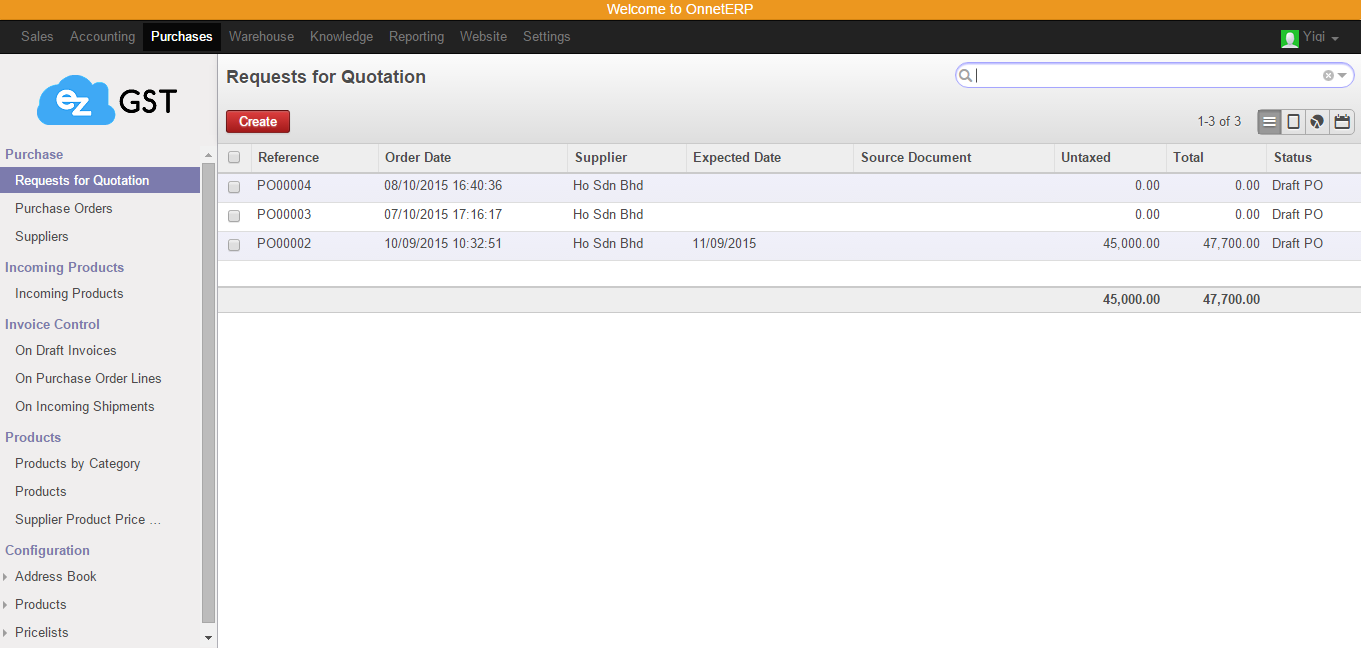Click the search magnifier icon

pos(965,75)
